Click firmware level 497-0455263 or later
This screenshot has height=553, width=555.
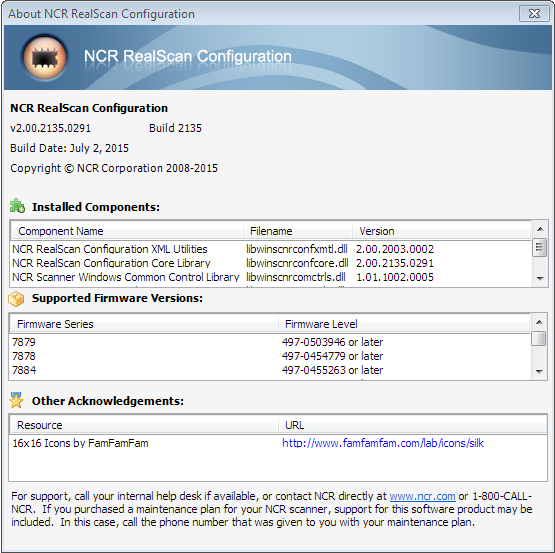[332, 370]
